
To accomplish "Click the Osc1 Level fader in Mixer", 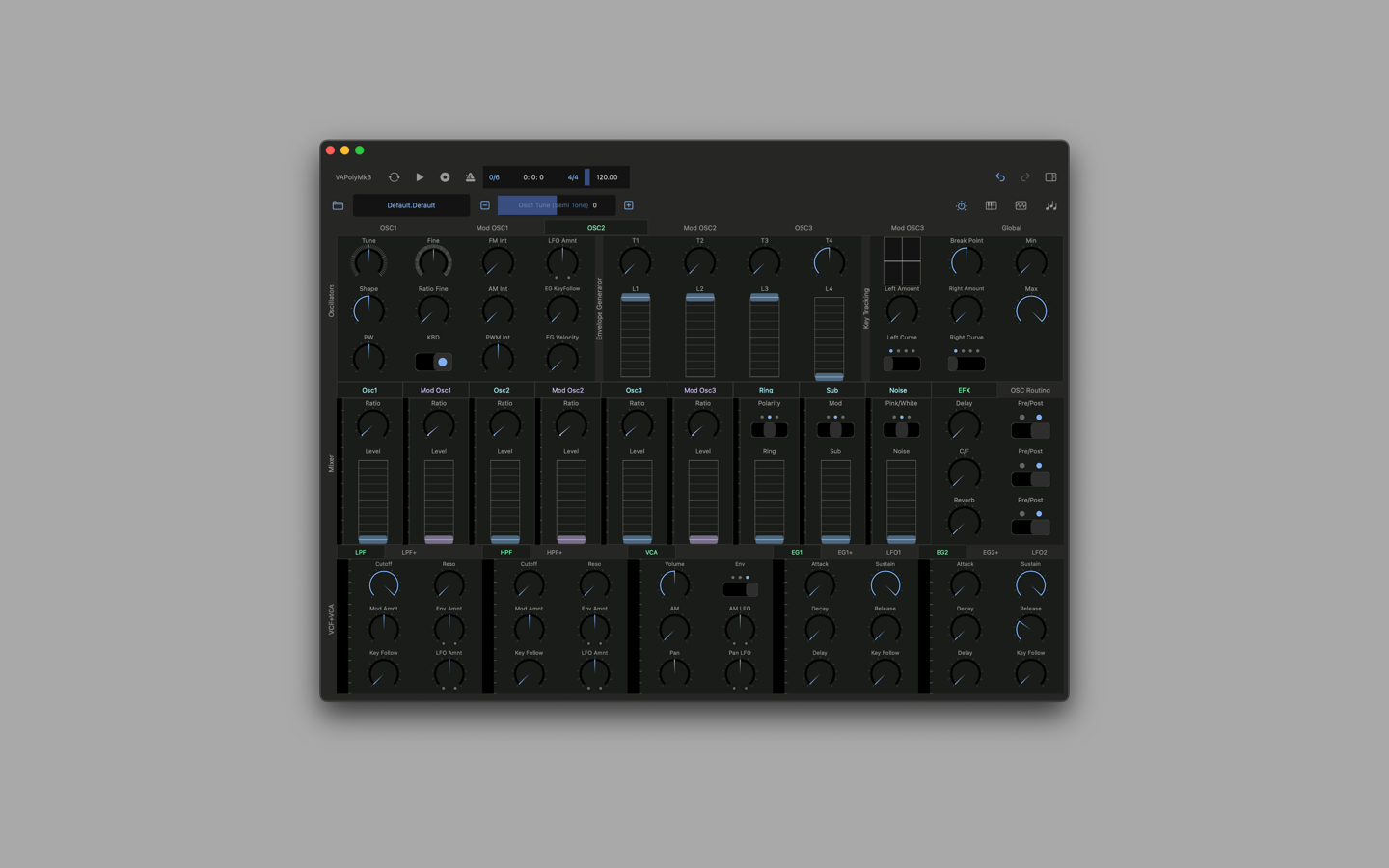I will (372, 501).
